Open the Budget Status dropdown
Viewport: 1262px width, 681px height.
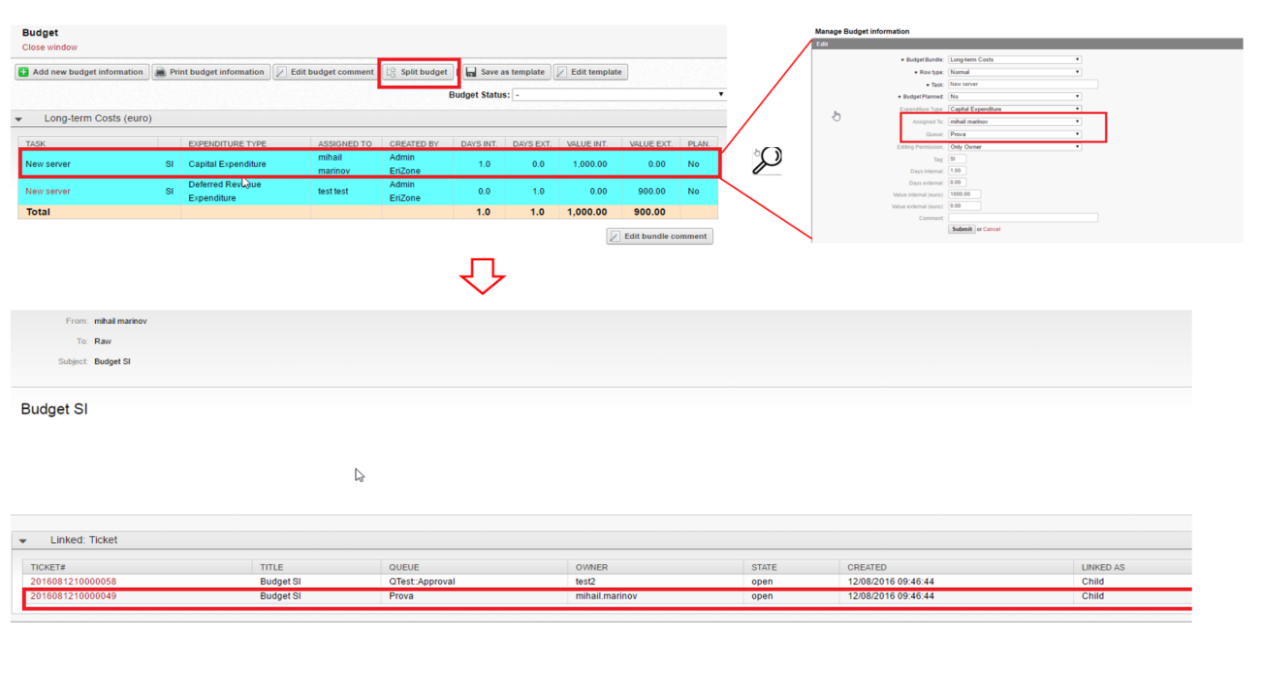click(x=619, y=94)
